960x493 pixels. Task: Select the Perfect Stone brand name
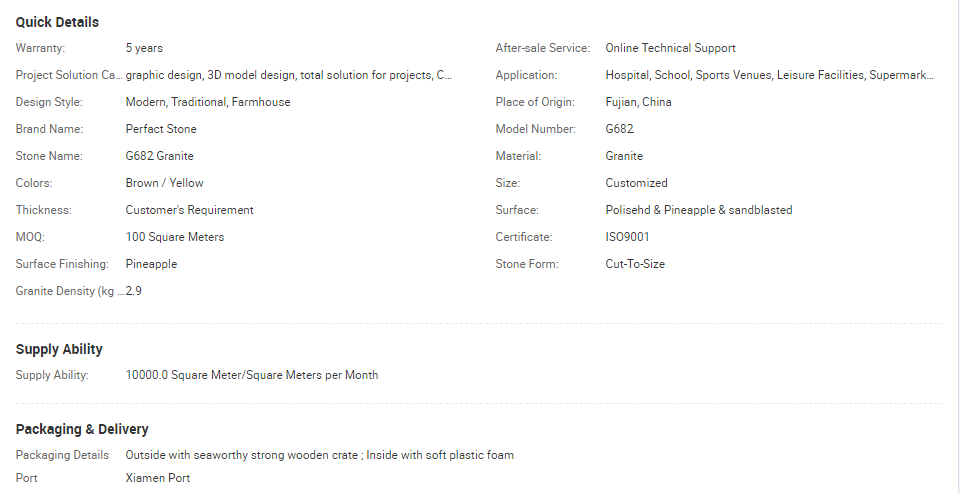coord(161,129)
